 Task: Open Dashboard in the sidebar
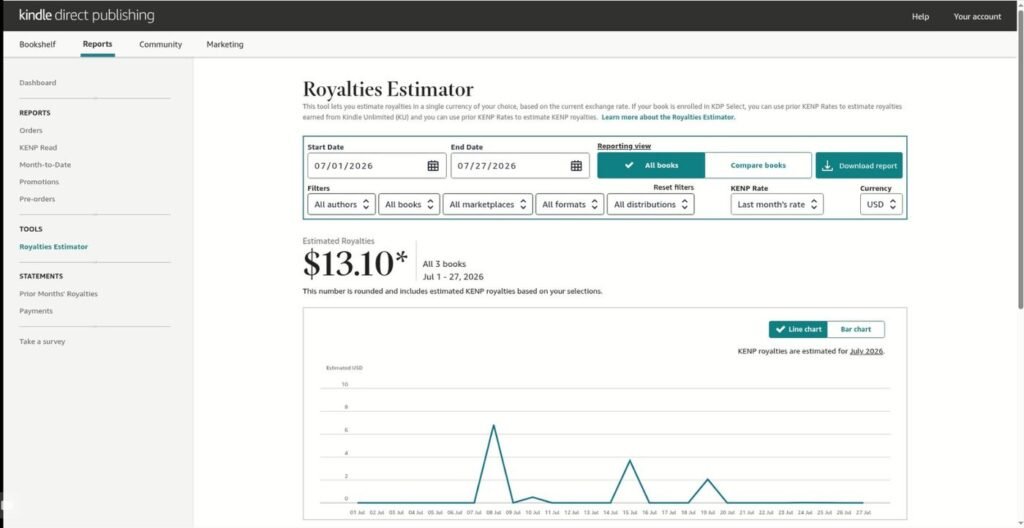38,83
